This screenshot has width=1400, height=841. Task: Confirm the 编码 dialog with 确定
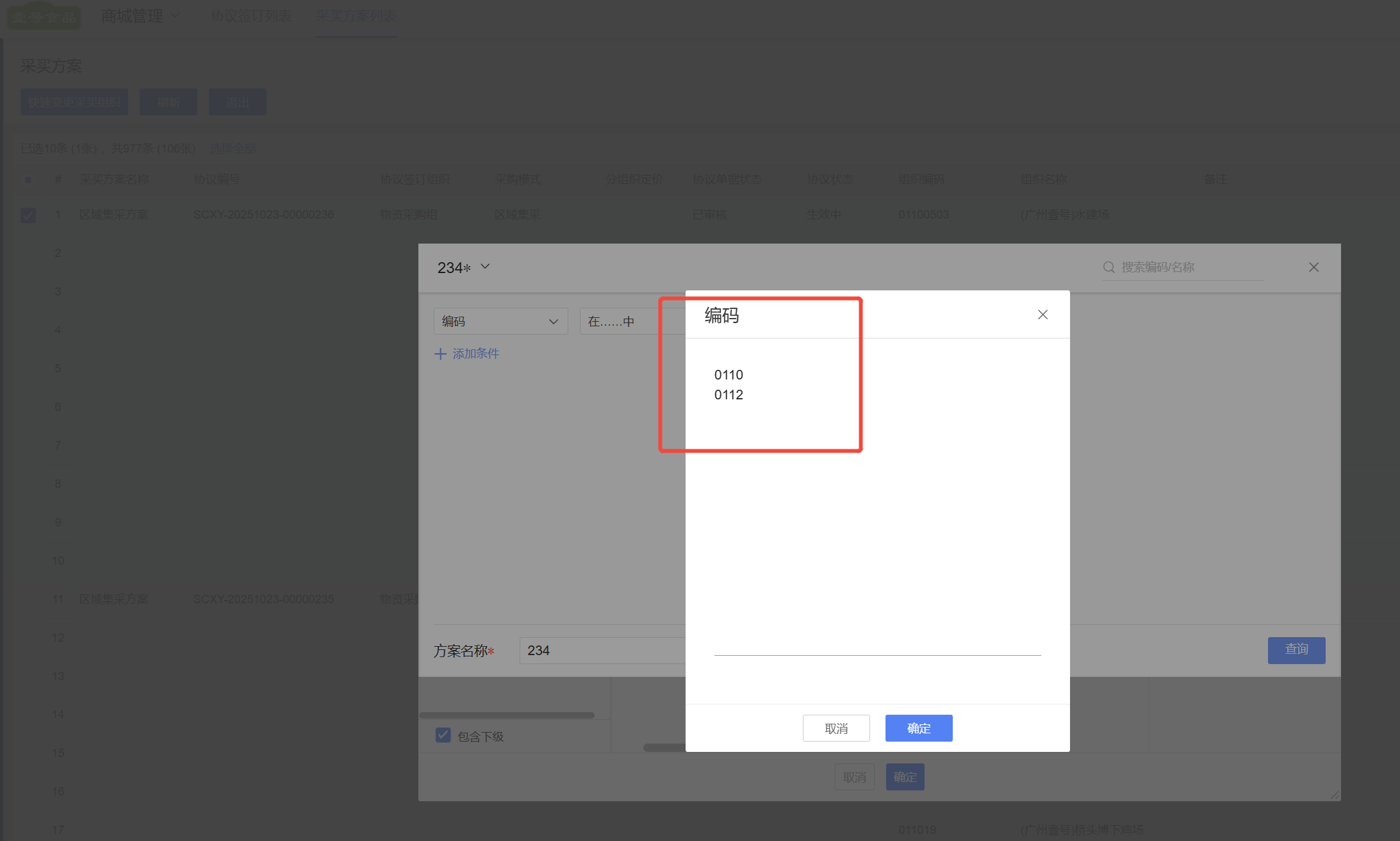[918, 728]
